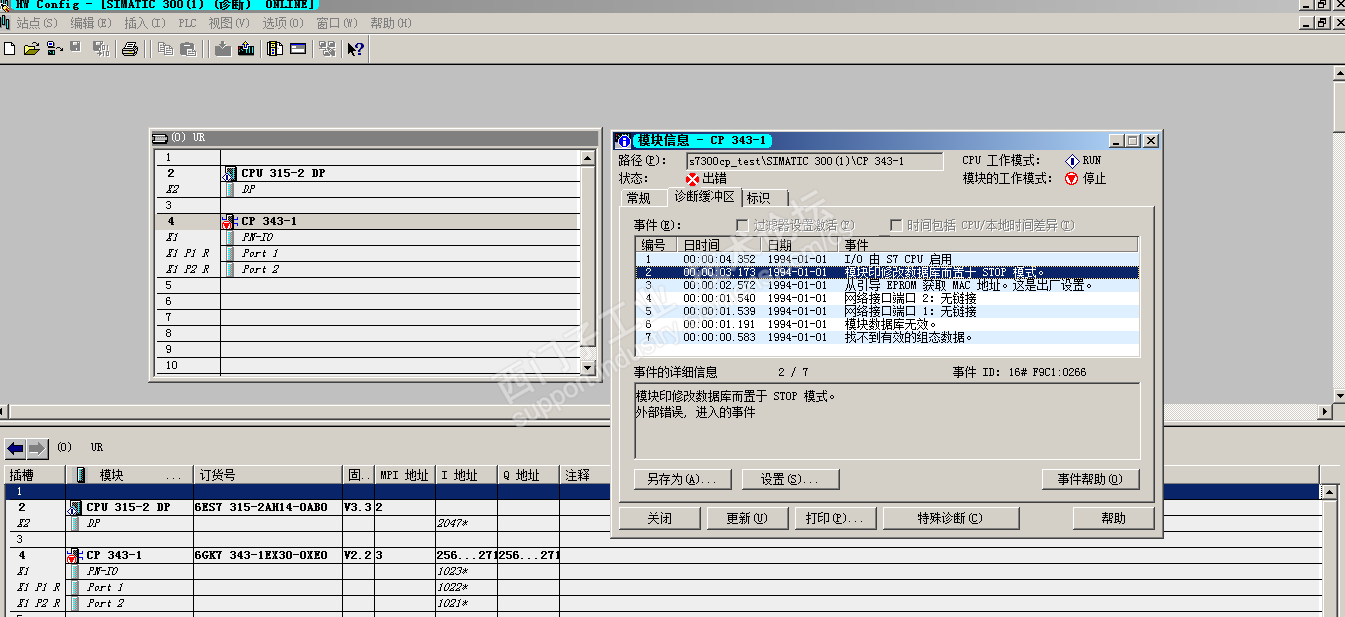Image resolution: width=1345 pixels, height=617 pixels.
Task: Open the 帮助(H) menu
Action: click(391, 22)
